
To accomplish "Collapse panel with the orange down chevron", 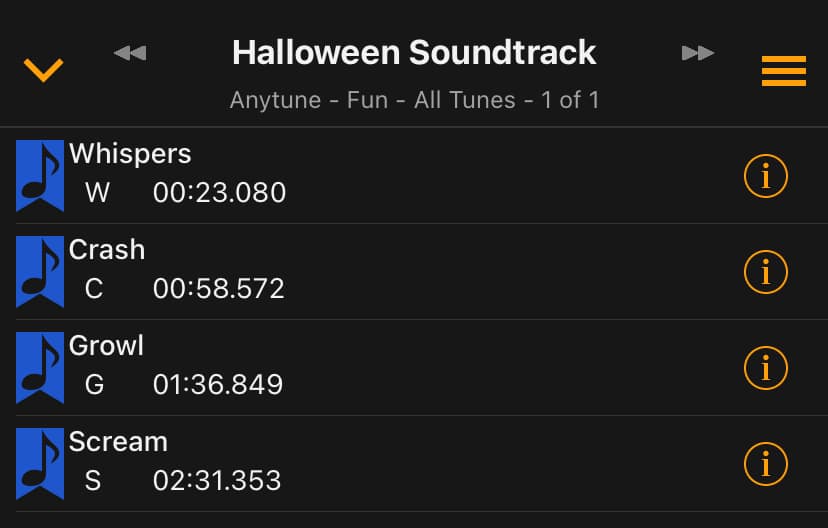I will 43,69.
